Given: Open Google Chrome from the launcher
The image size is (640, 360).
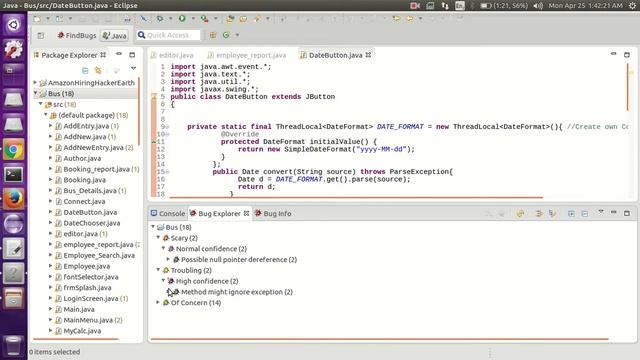Looking at the screenshot, I should click(x=13, y=150).
